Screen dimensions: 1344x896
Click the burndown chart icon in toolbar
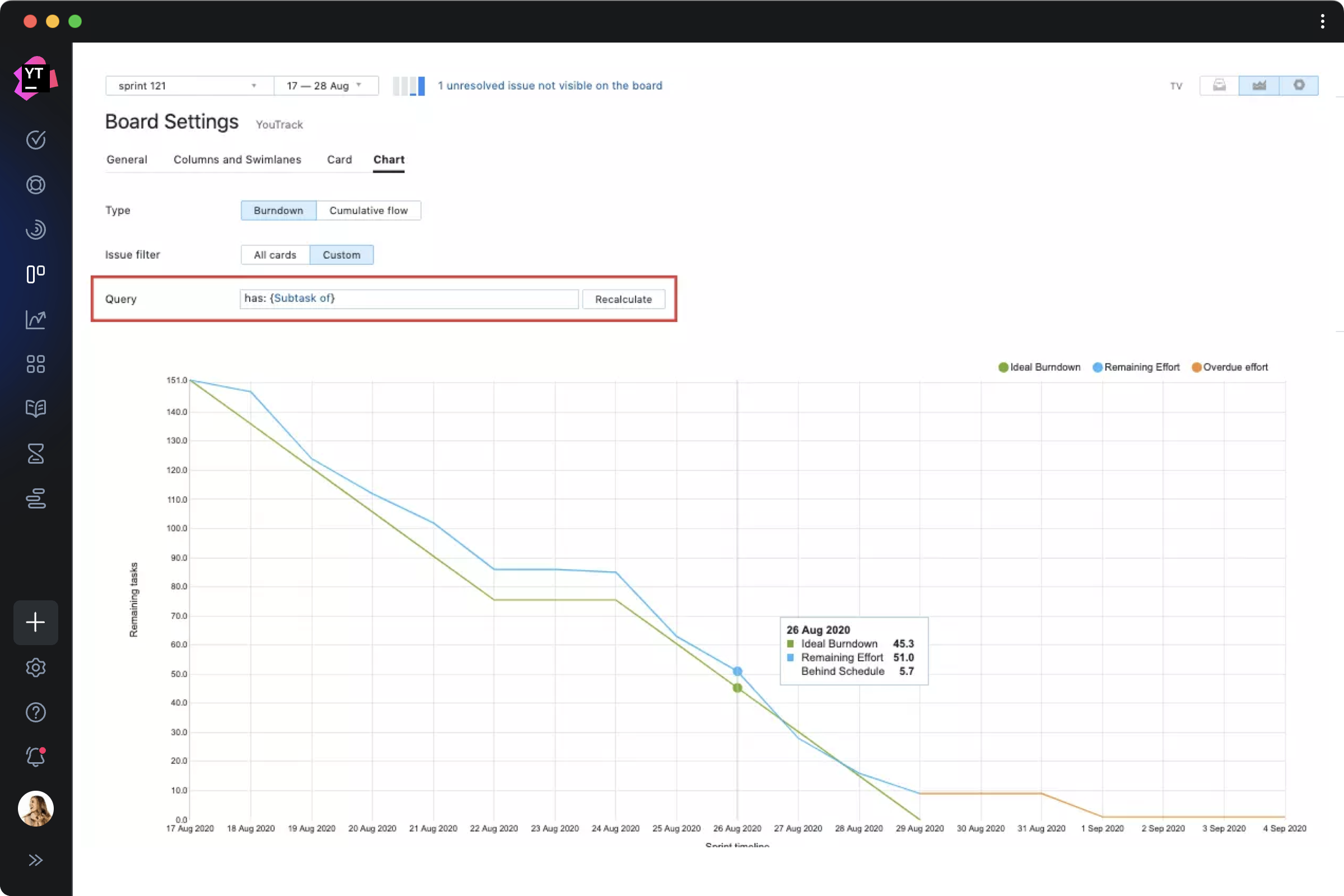(1259, 85)
